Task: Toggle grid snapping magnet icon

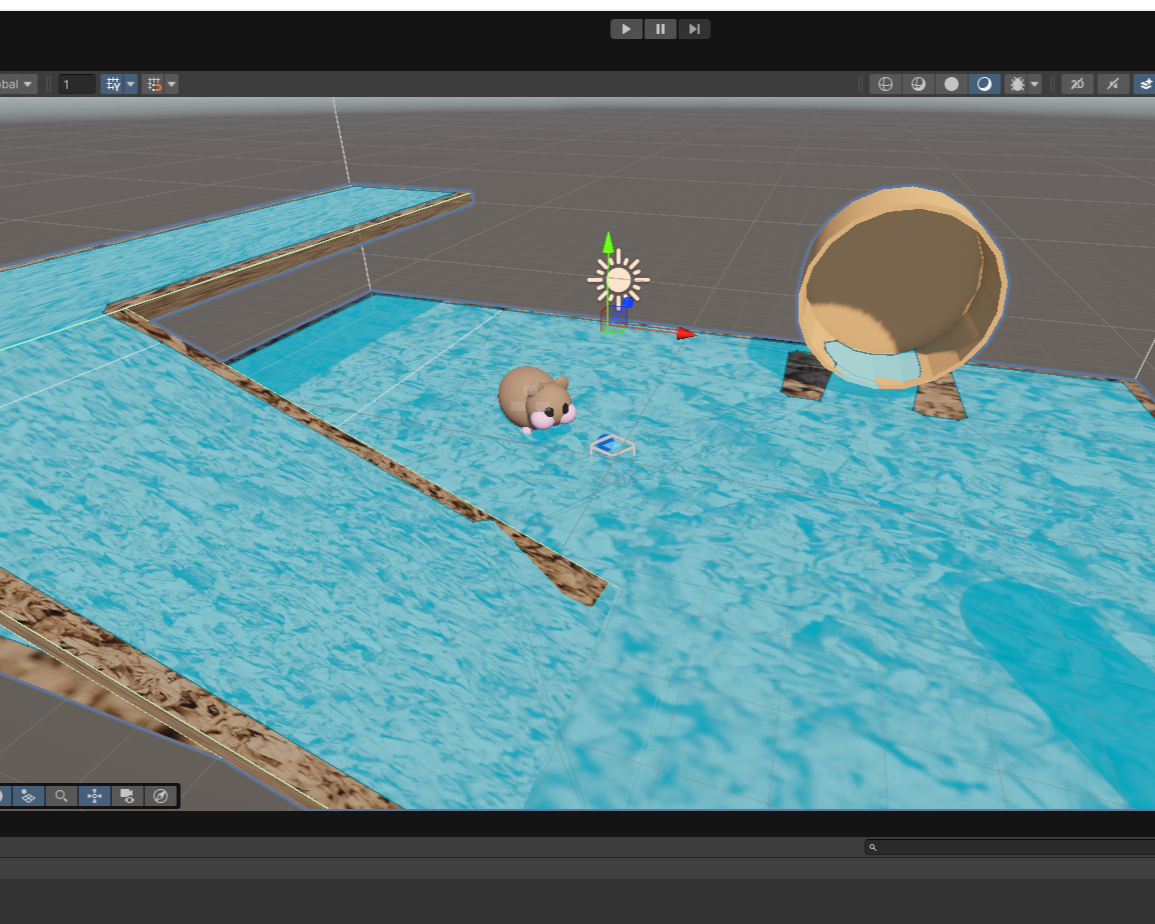Action: pyautogui.click(x=154, y=85)
